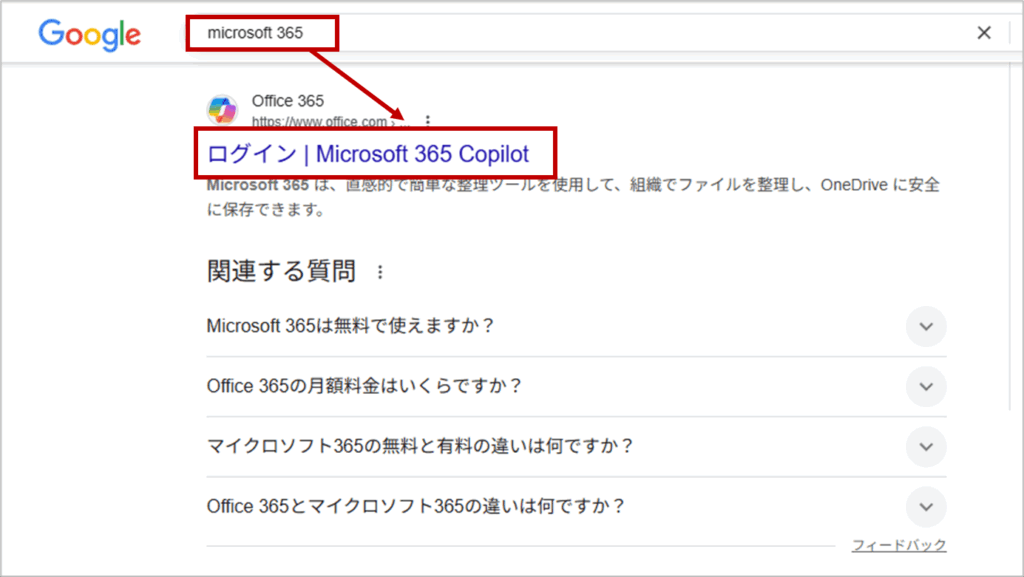This screenshot has height=577, width=1024.
Task: Open the three-dot menu beside 関連する質問
Action: coord(379,272)
